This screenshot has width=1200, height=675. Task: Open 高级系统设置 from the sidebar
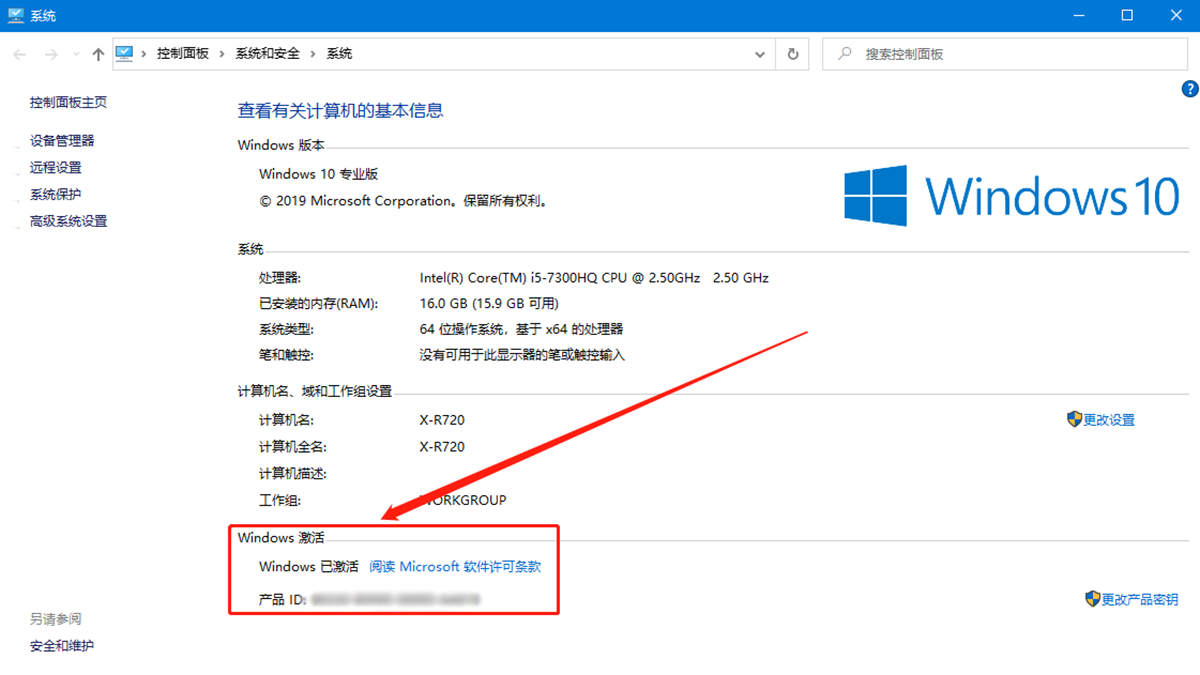[69, 221]
